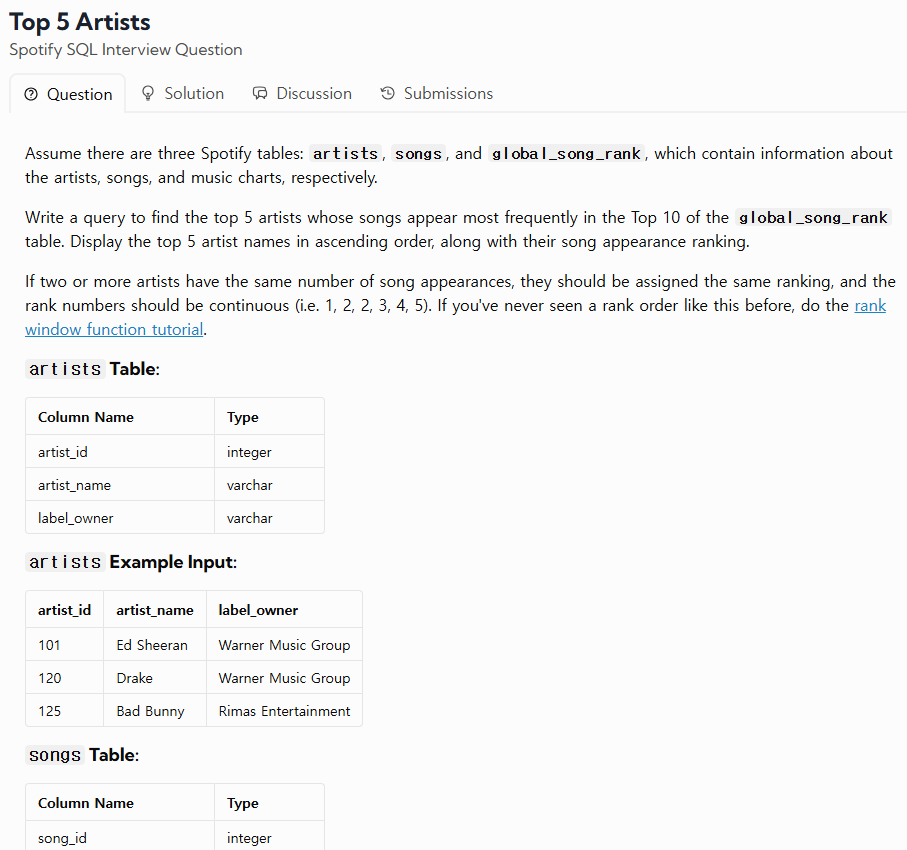This screenshot has width=907, height=850.
Task: Click the 'global_song_rank' code tag in first paragraph
Action: (566, 153)
